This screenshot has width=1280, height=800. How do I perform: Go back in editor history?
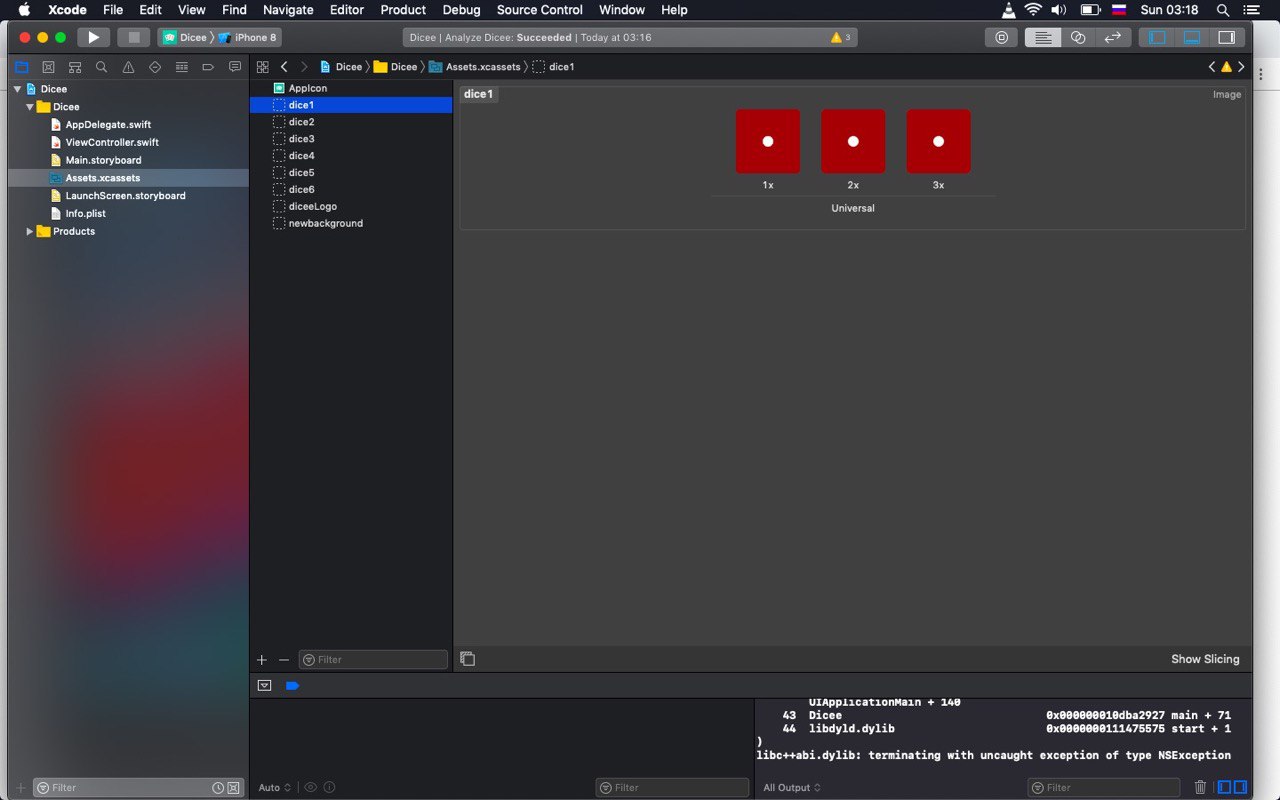(x=284, y=67)
